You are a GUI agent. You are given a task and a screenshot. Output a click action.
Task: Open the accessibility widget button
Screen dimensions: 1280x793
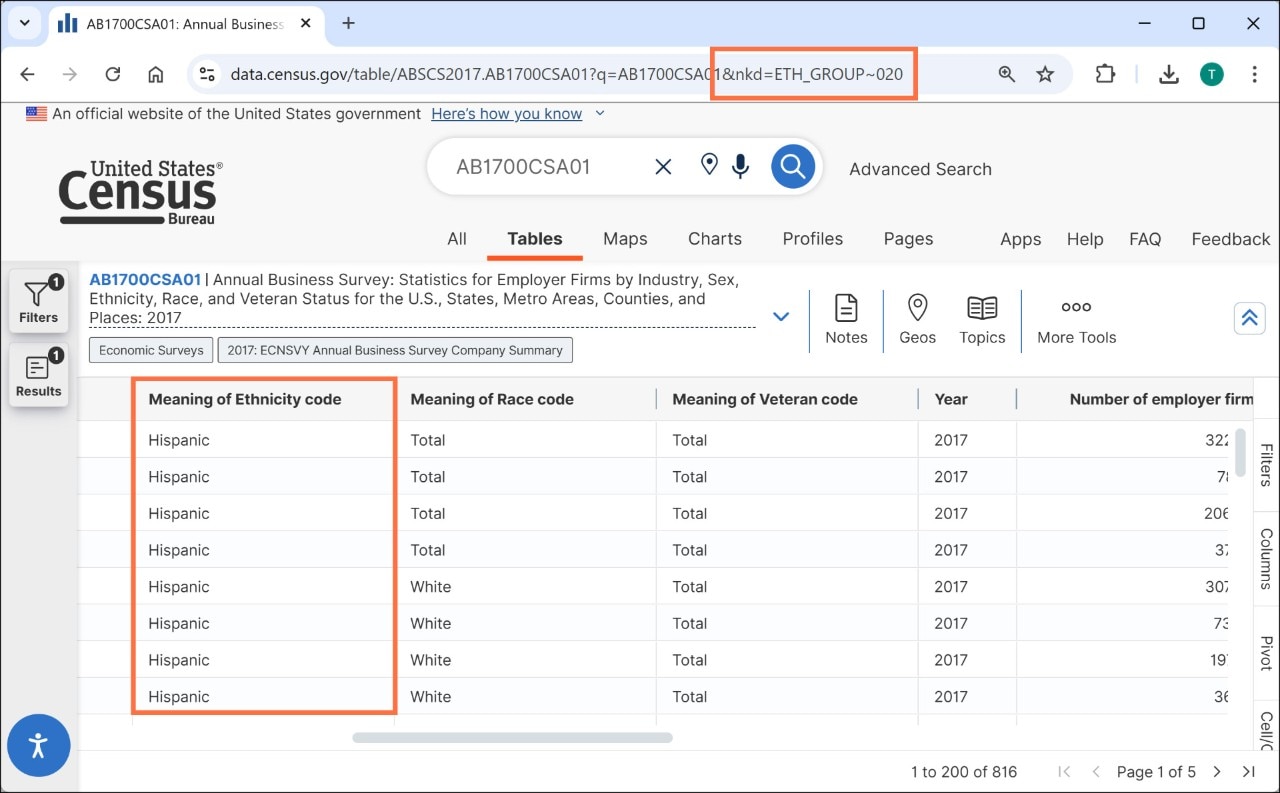[x=39, y=745]
